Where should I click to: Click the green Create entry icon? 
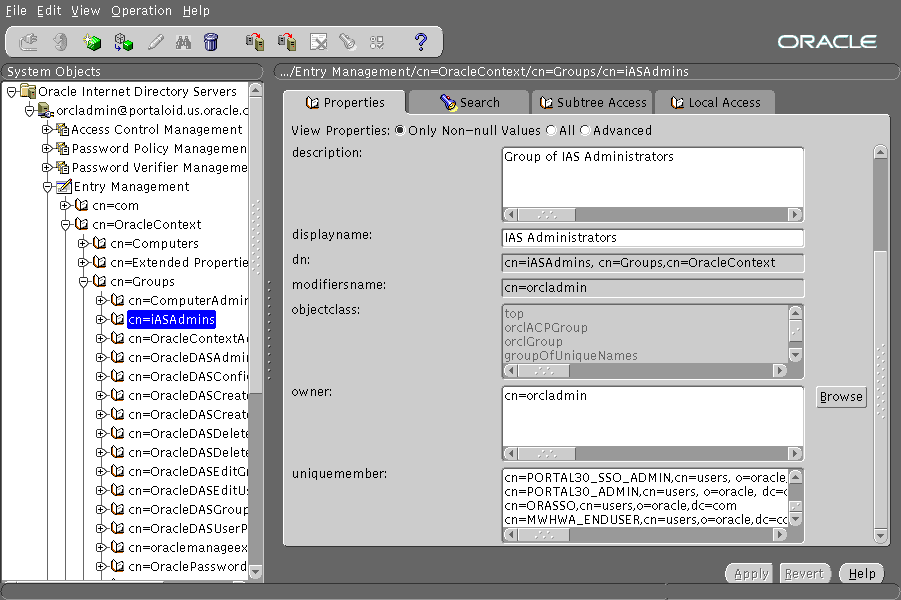point(92,42)
